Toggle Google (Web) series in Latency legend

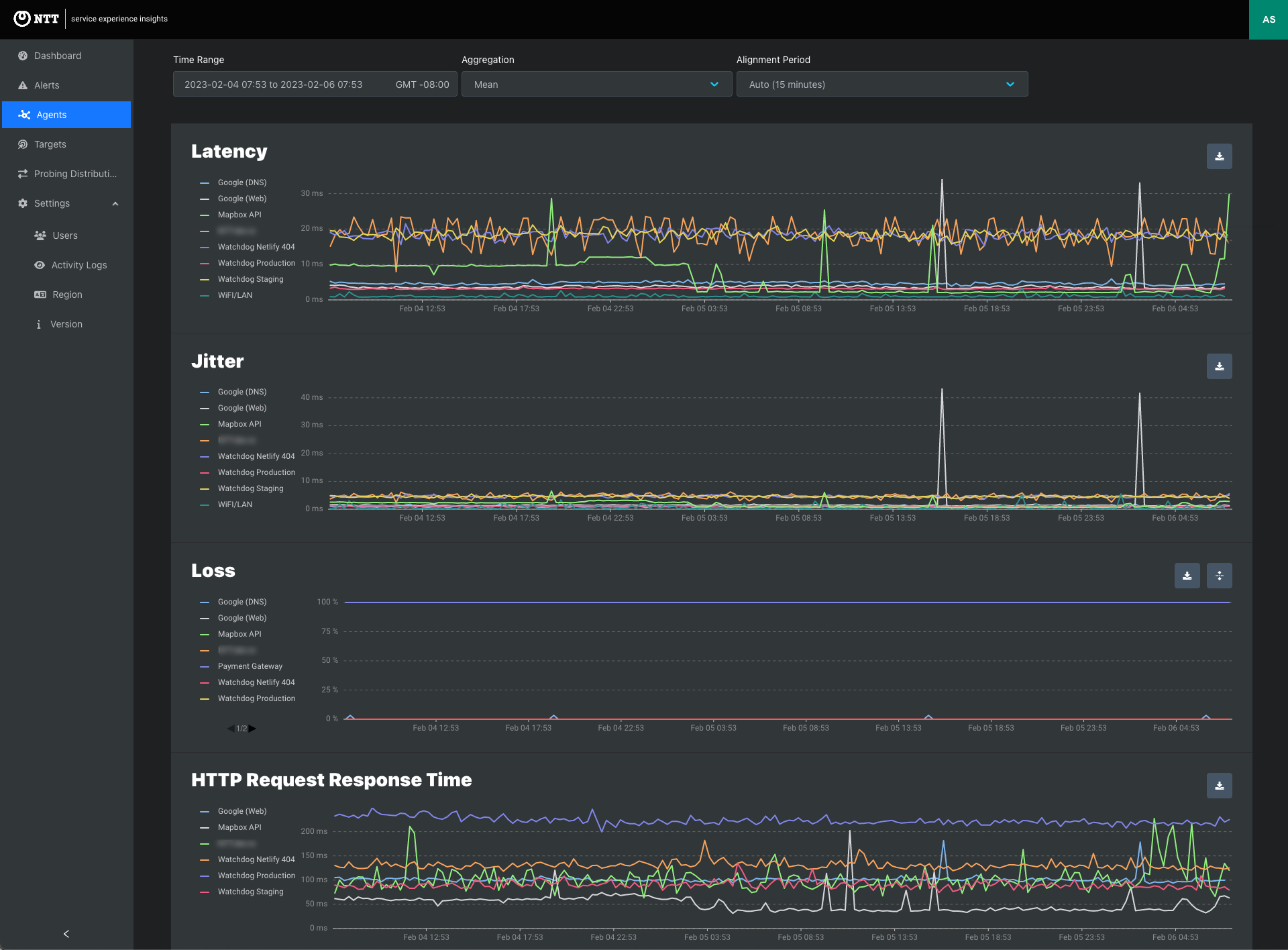point(233,199)
